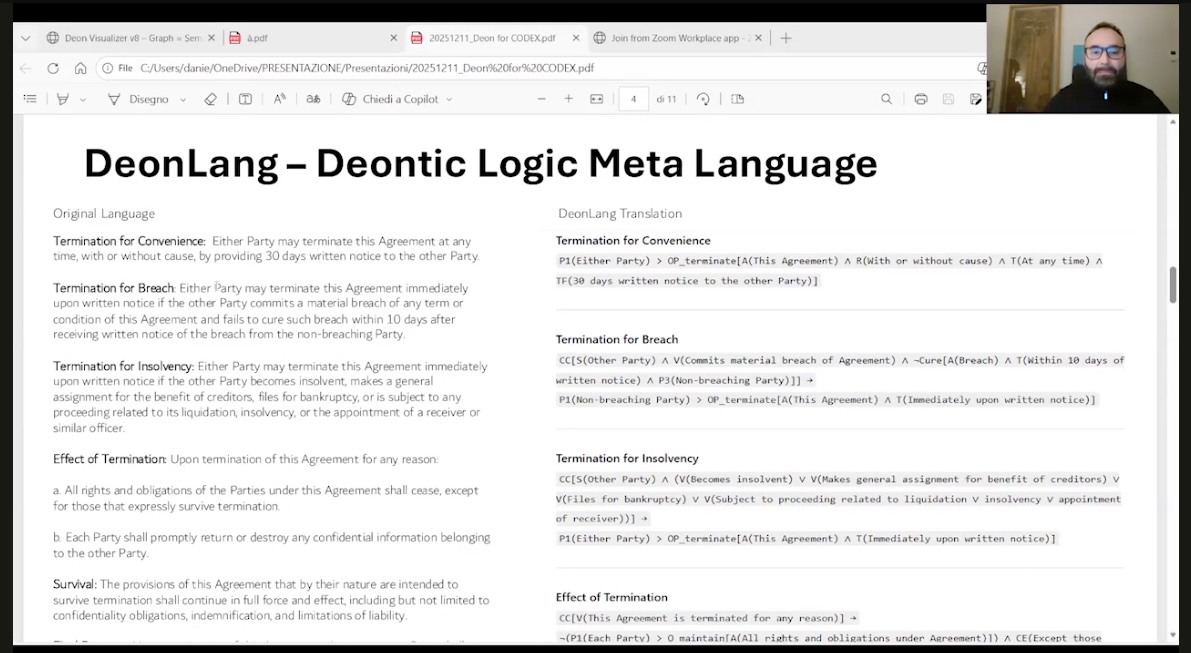Screen dimensions: 1191x653
Task: Select the highlighter tool icon
Action: point(63,99)
